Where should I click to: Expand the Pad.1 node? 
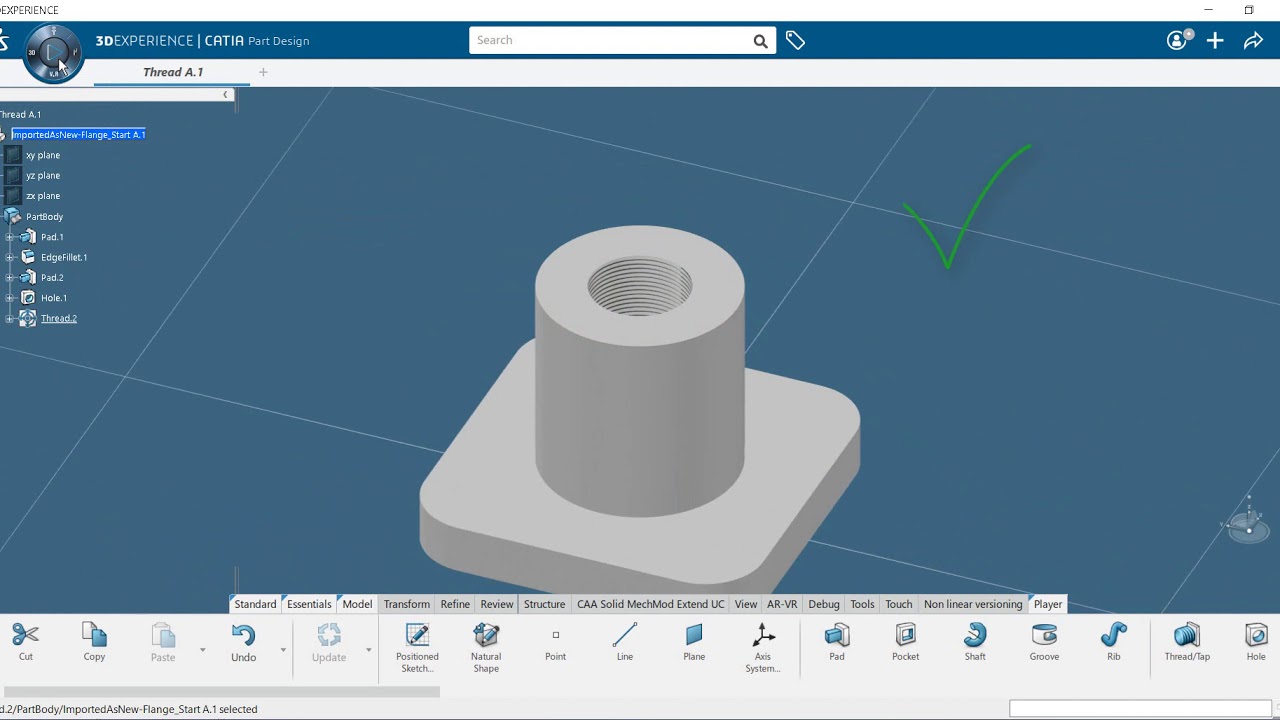(9, 237)
